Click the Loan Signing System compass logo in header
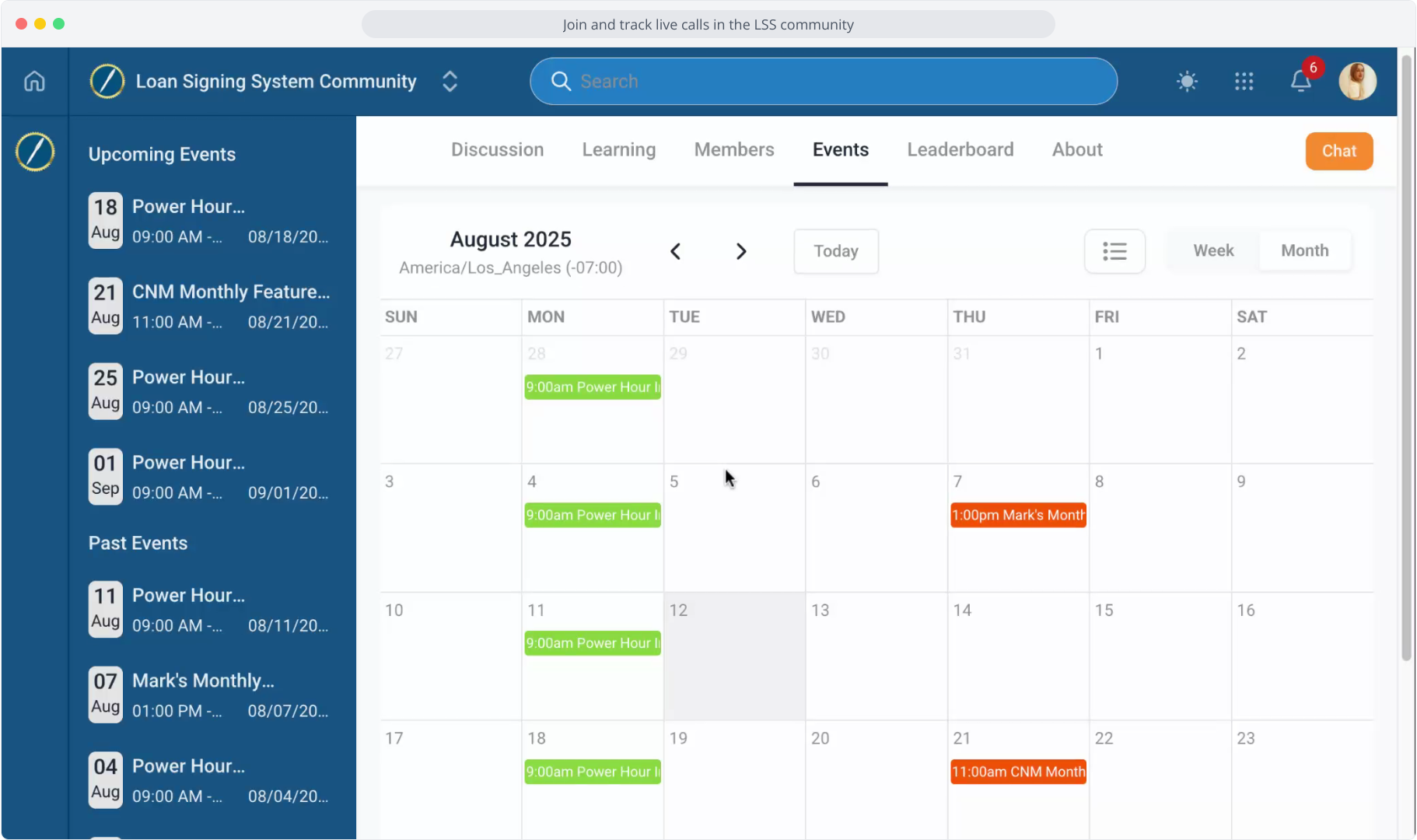The width and height of the screenshot is (1417, 840). pyautogui.click(x=107, y=81)
